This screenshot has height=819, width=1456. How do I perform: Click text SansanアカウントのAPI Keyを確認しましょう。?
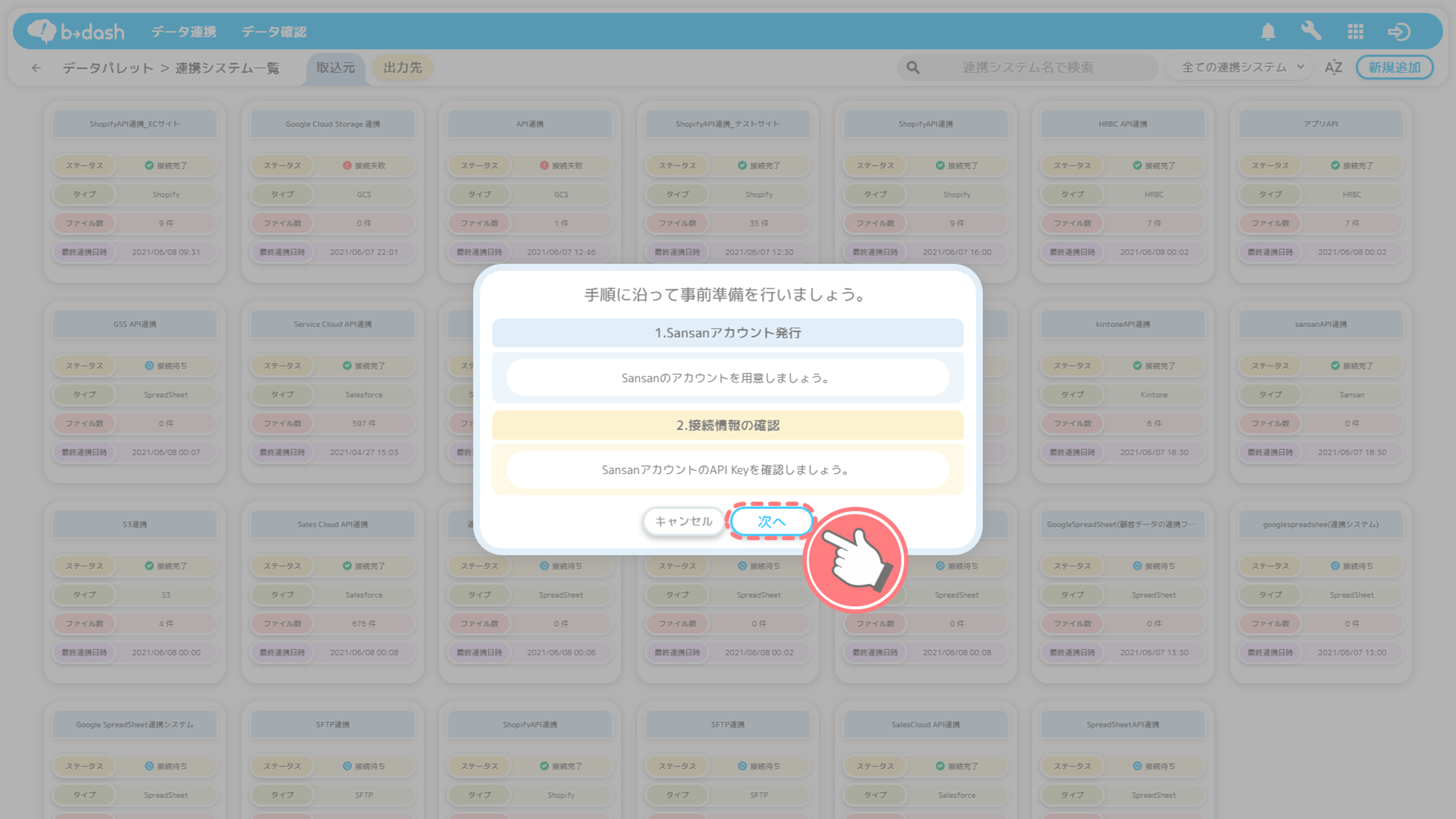(x=726, y=470)
